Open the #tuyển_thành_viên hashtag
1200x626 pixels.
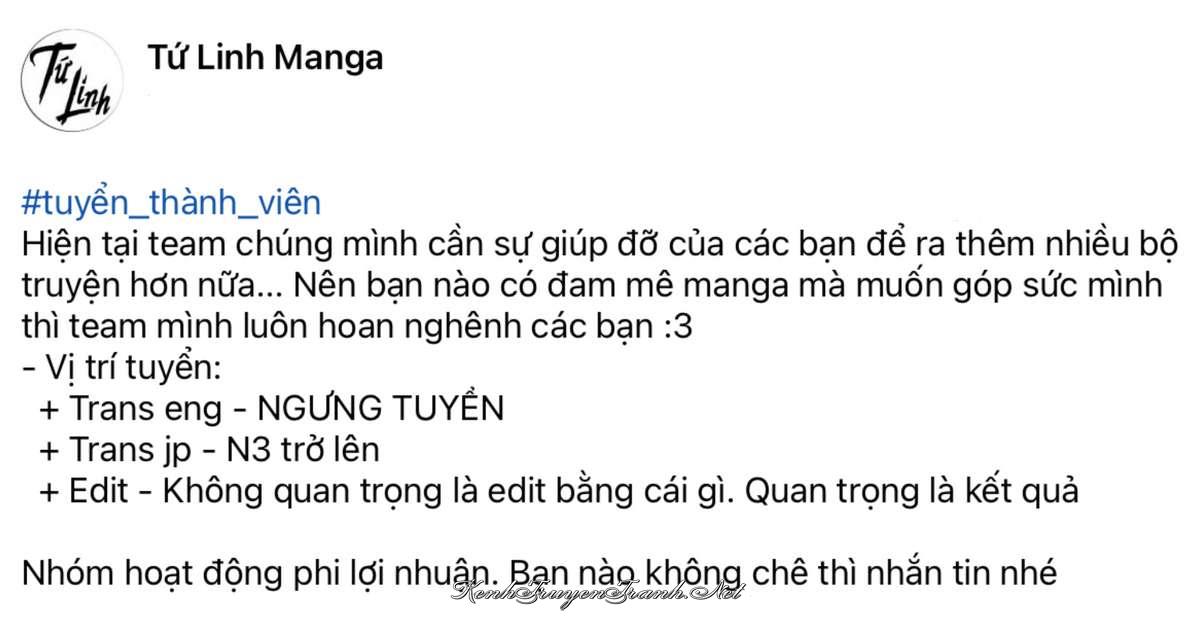[x=171, y=204]
